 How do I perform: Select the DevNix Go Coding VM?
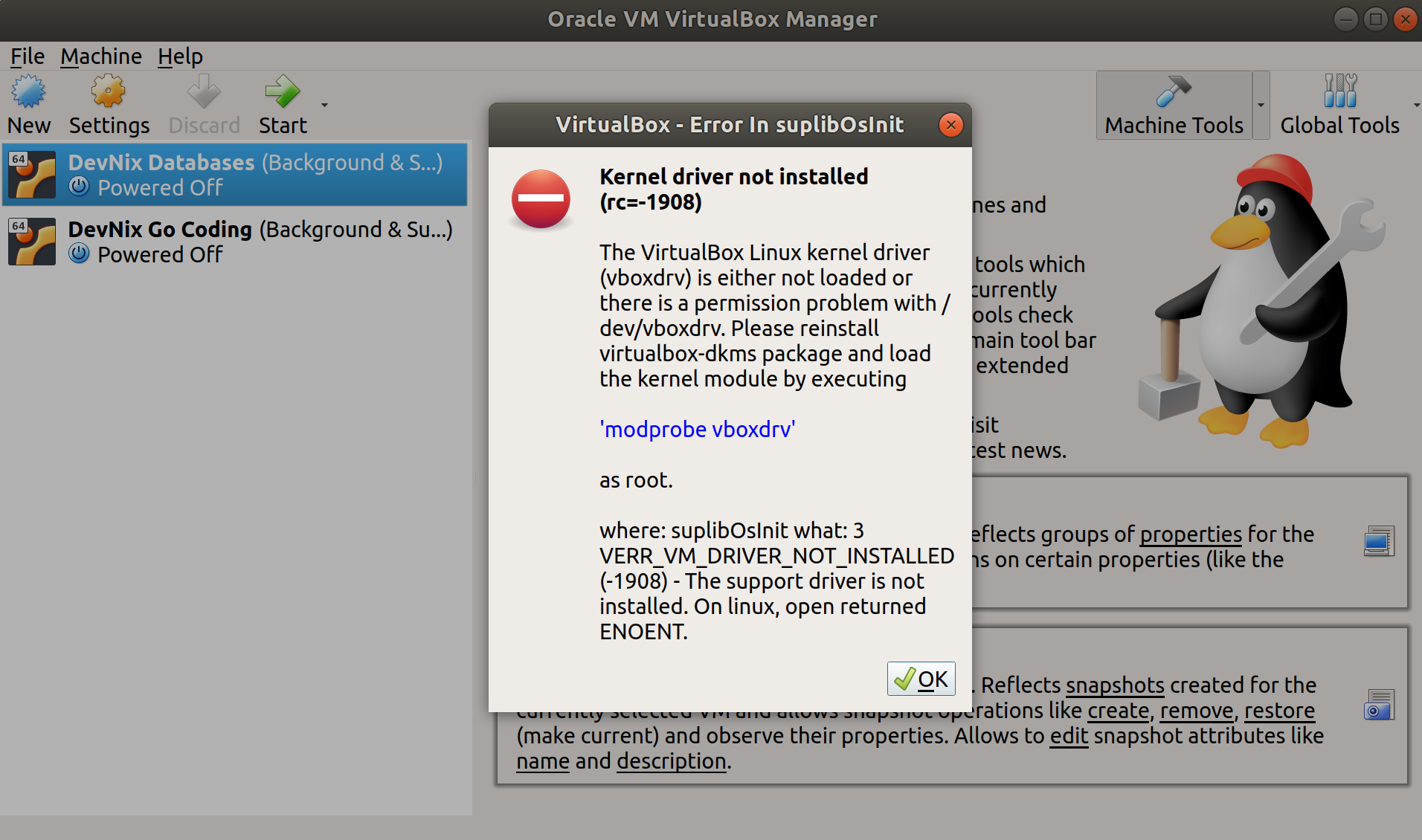235,242
